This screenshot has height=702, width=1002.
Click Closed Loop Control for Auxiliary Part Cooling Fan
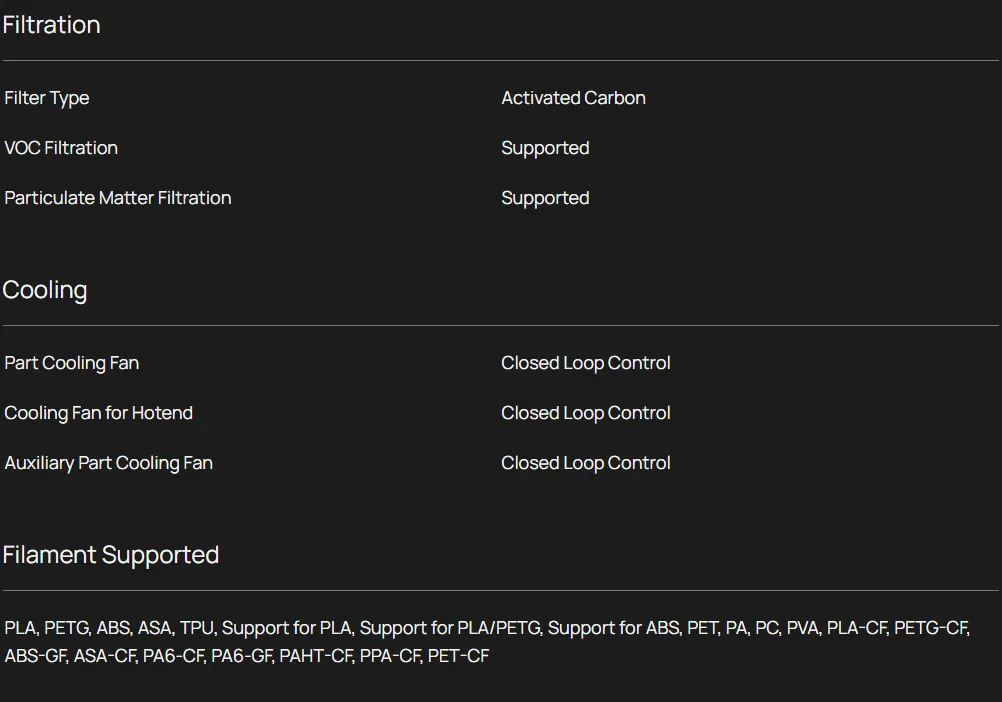point(586,463)
